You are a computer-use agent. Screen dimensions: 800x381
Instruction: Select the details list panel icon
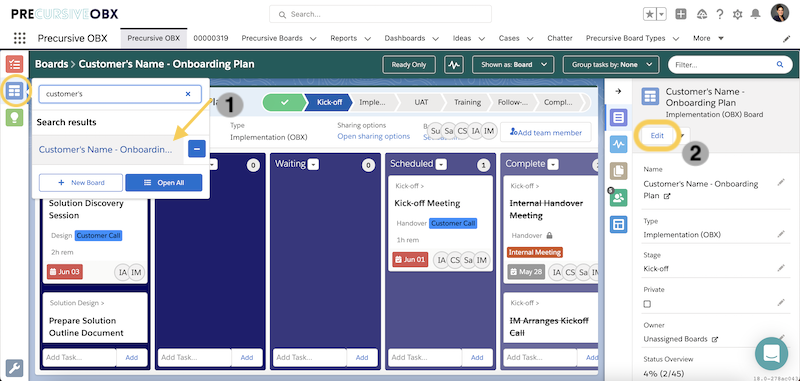tap(618, 118)
